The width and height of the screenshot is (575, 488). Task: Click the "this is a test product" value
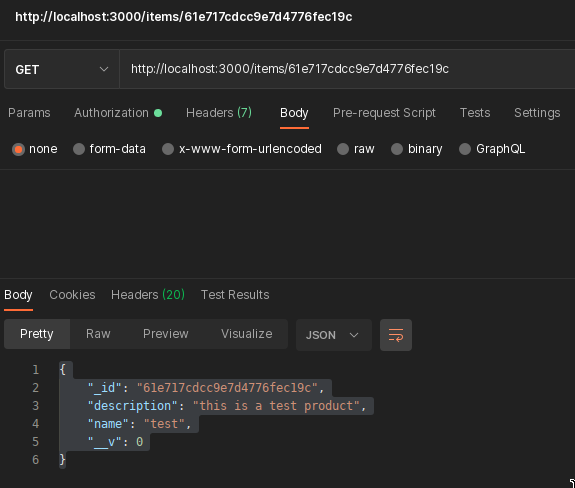(x=276, y=406)
